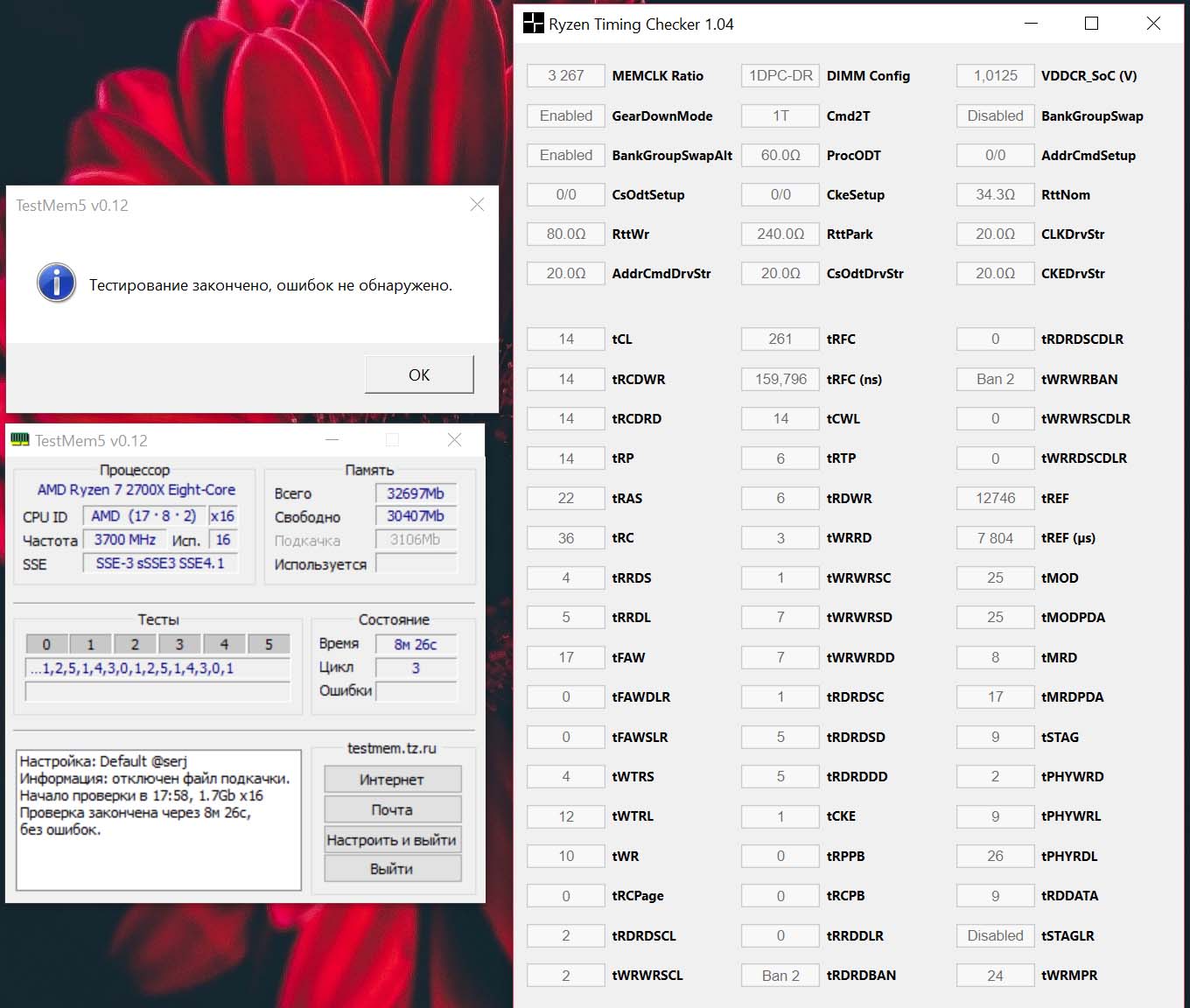Click the TestMem5 log text box
The image size is (1190, 1008).
[158, 820]
